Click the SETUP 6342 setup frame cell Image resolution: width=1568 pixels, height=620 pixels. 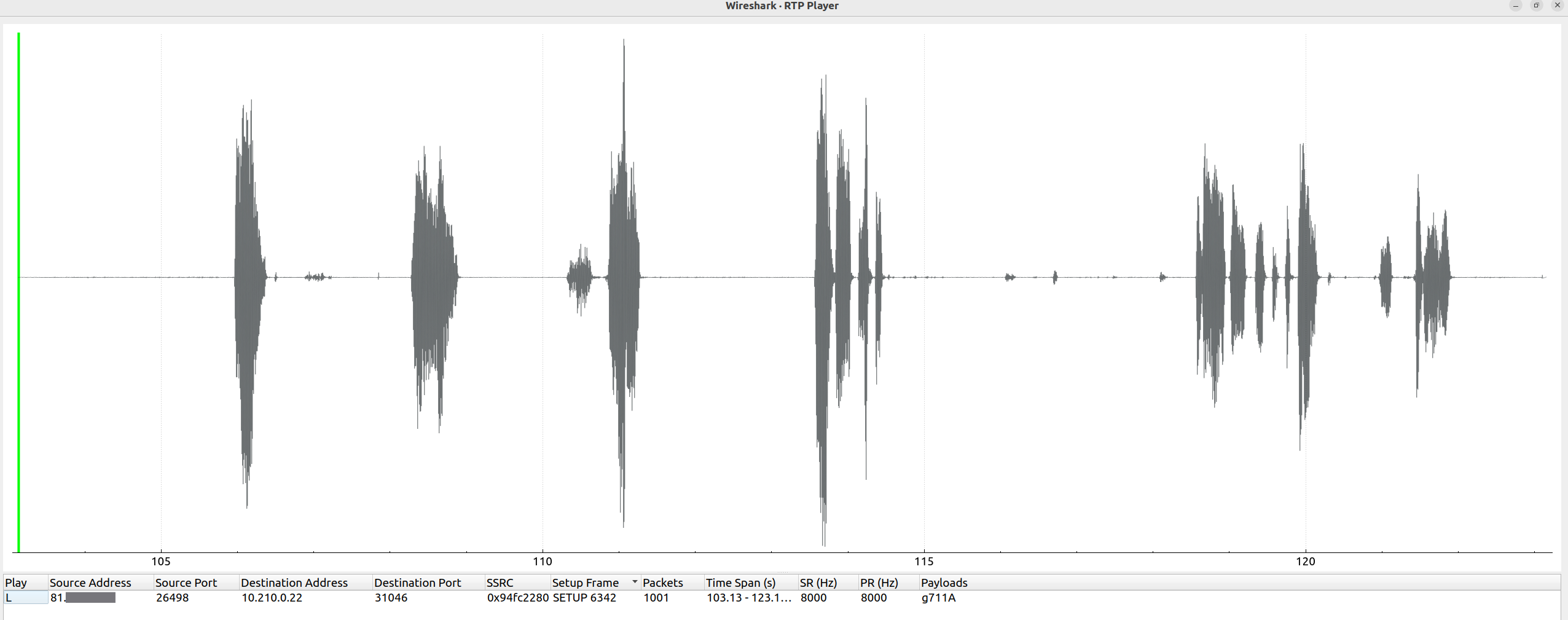click(x=584, y=598)
